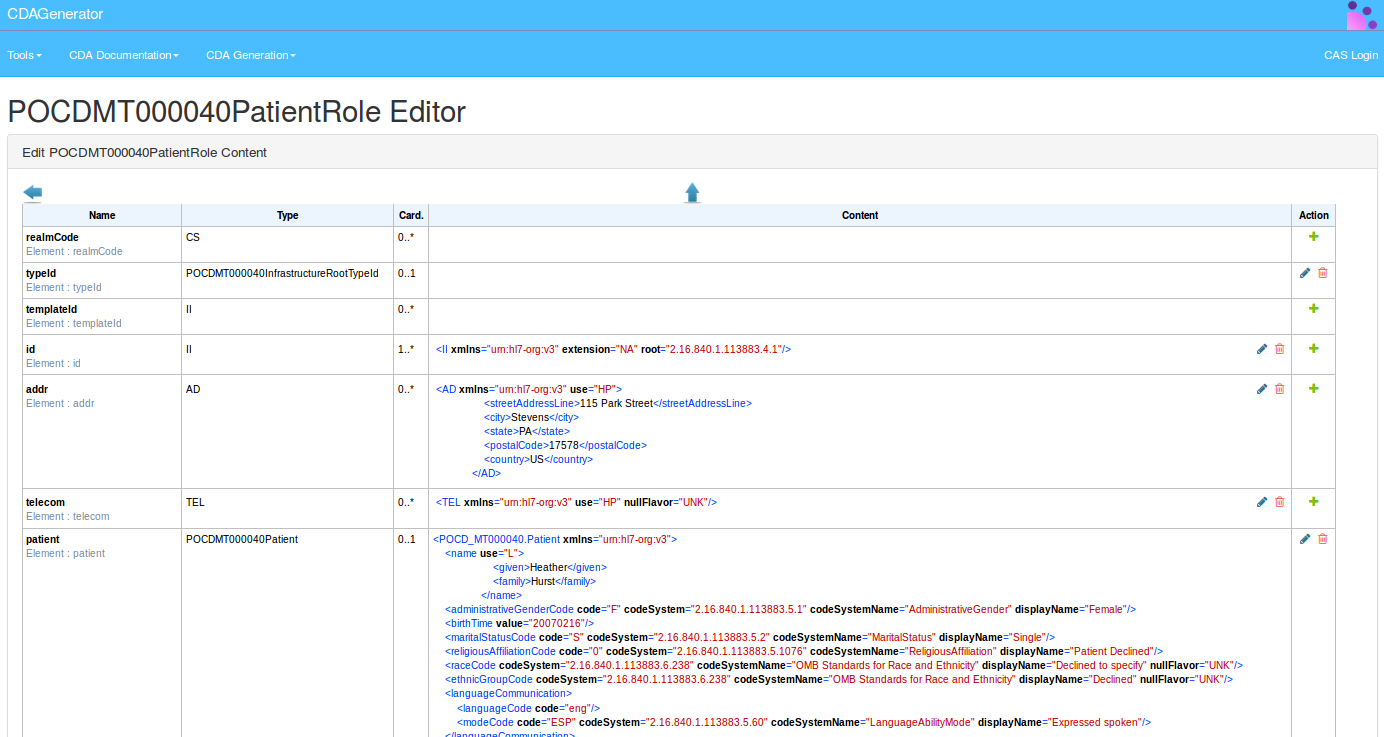Click the CAS Login link
Viewport: 1384px width, 737px height.
click(1350, 55)
